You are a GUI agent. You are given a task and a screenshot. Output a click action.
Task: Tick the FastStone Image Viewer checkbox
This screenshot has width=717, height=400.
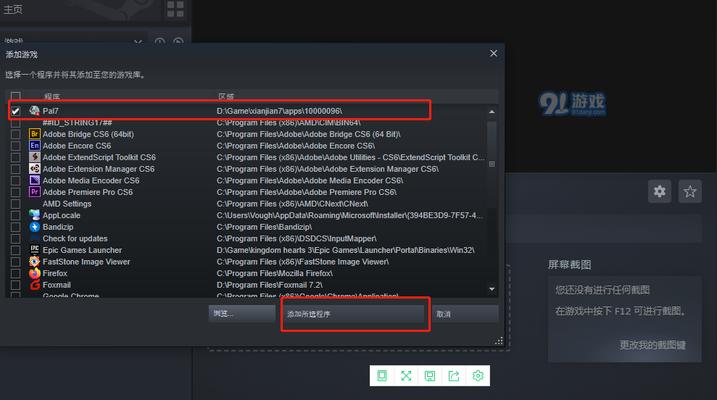tap(16, 262)
